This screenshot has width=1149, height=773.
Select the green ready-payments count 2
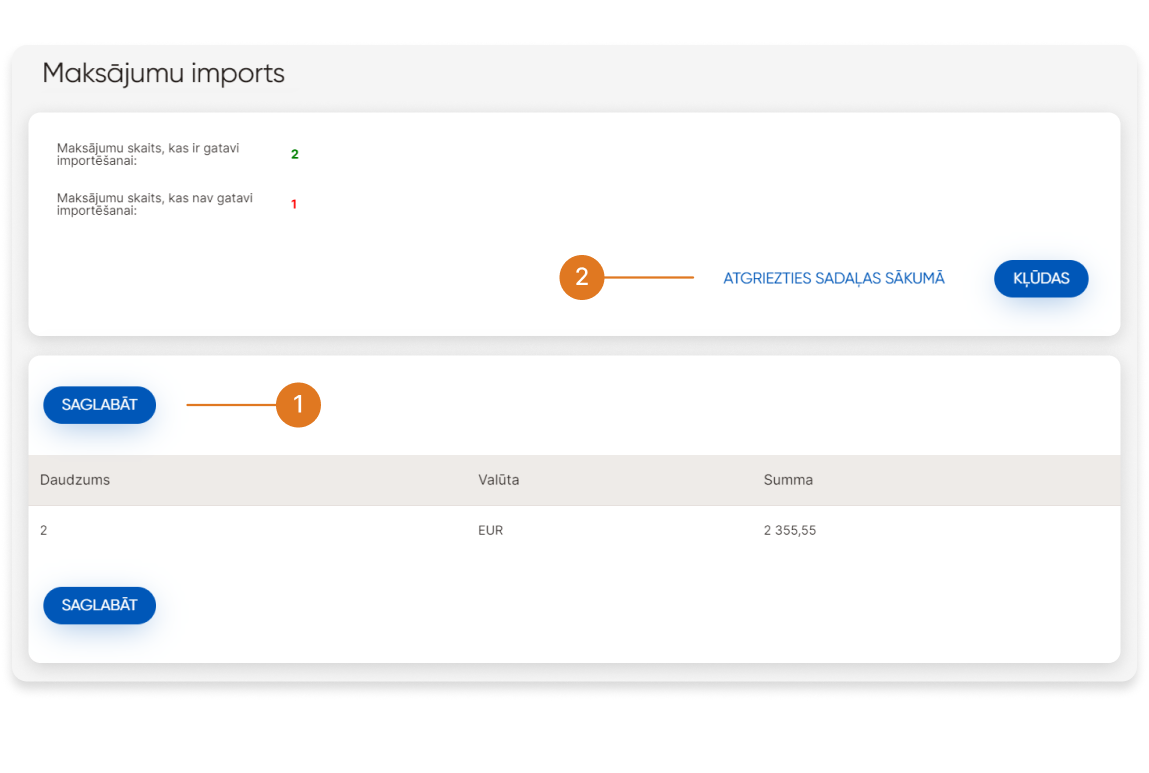pyautogui.click(x=295, y=155)
